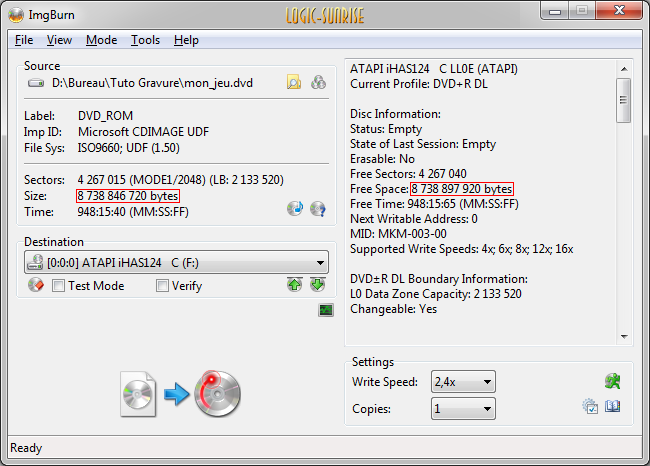Click the Sectors value 4 267 015 line
Viewport: 650px width, 466px height.
[181, 180]
